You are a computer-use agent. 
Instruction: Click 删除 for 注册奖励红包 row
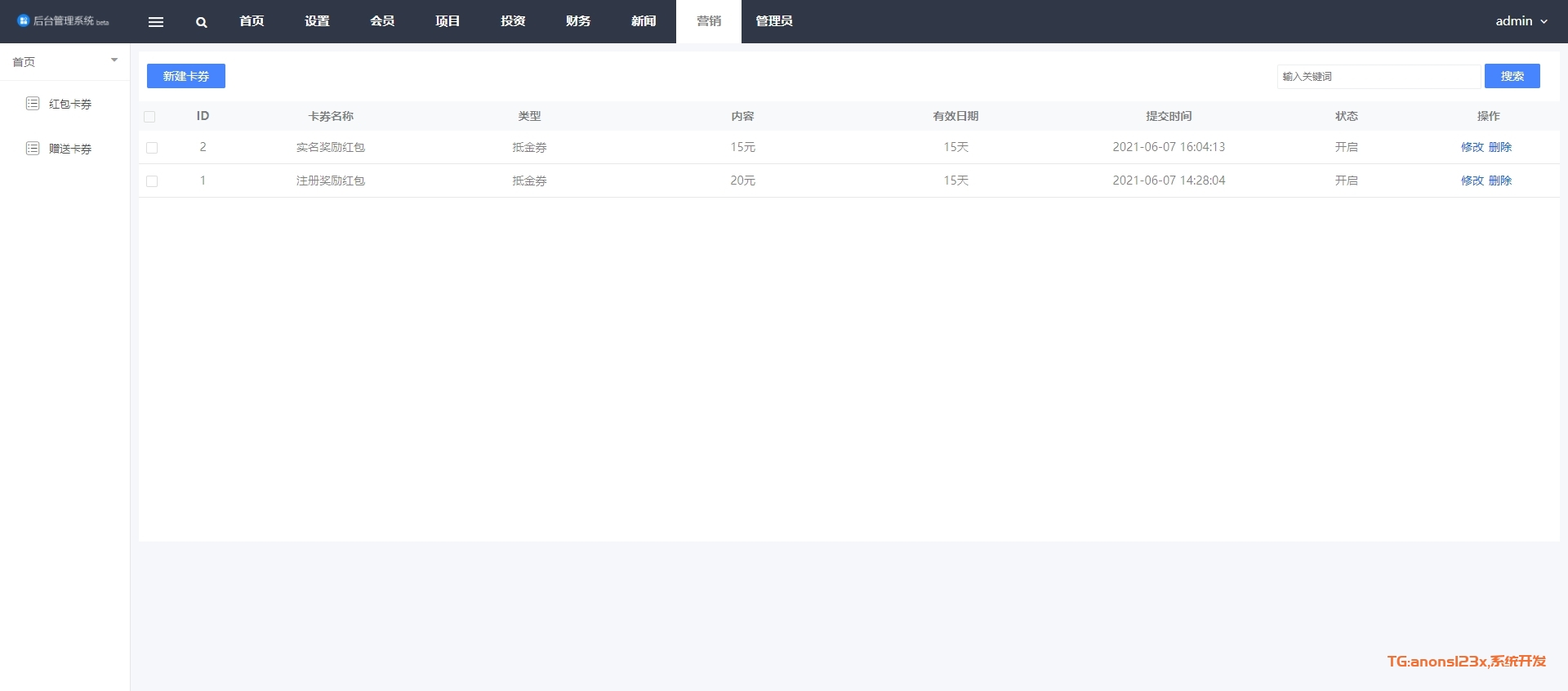point(1500,181)
